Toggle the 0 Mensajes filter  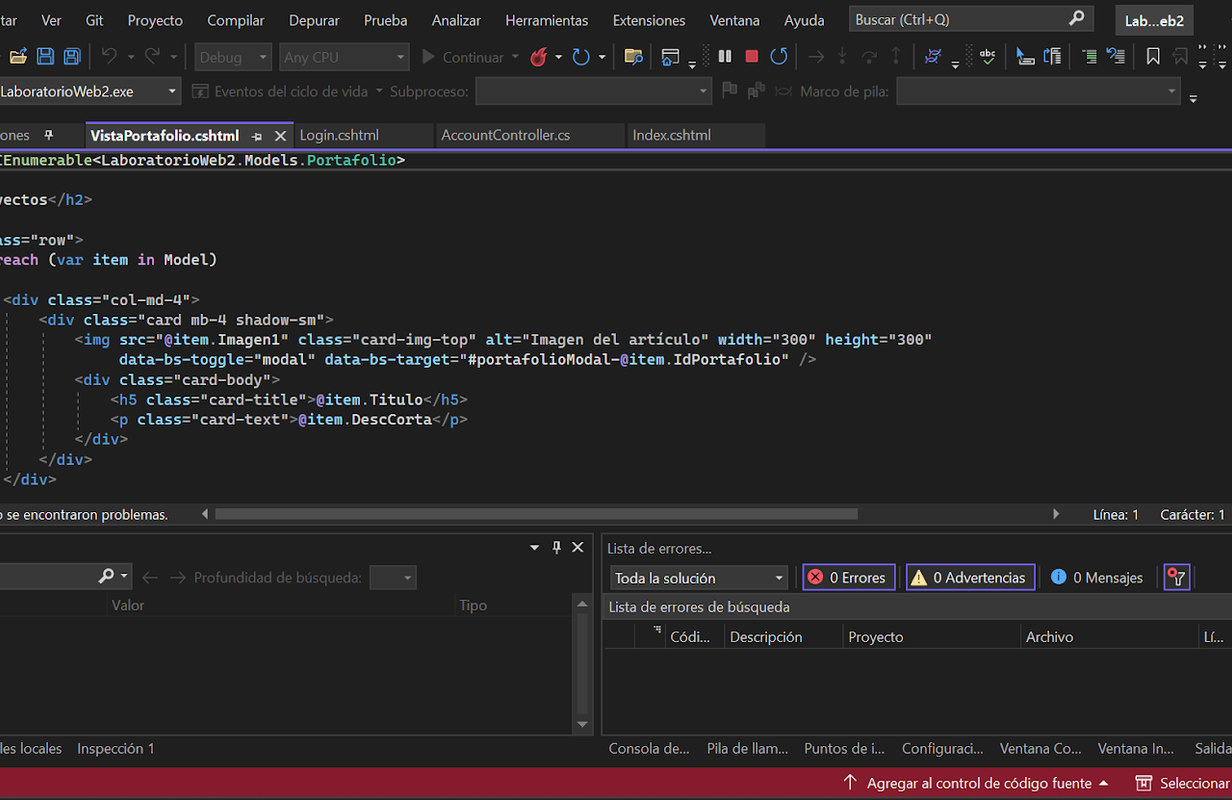pyautogui.click(x=1097, y=577)
